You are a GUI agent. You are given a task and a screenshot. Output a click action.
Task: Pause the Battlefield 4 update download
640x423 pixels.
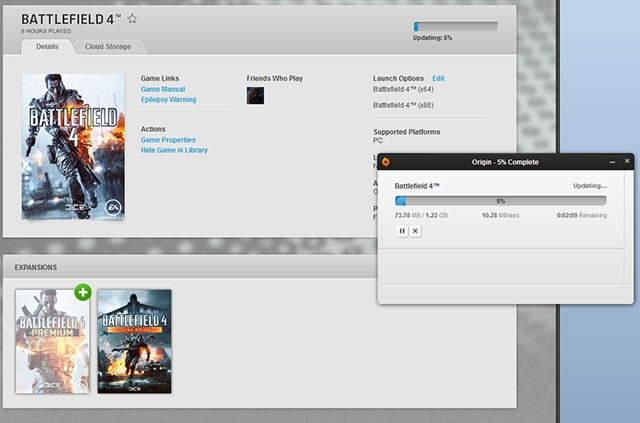[x=402, y=231]
